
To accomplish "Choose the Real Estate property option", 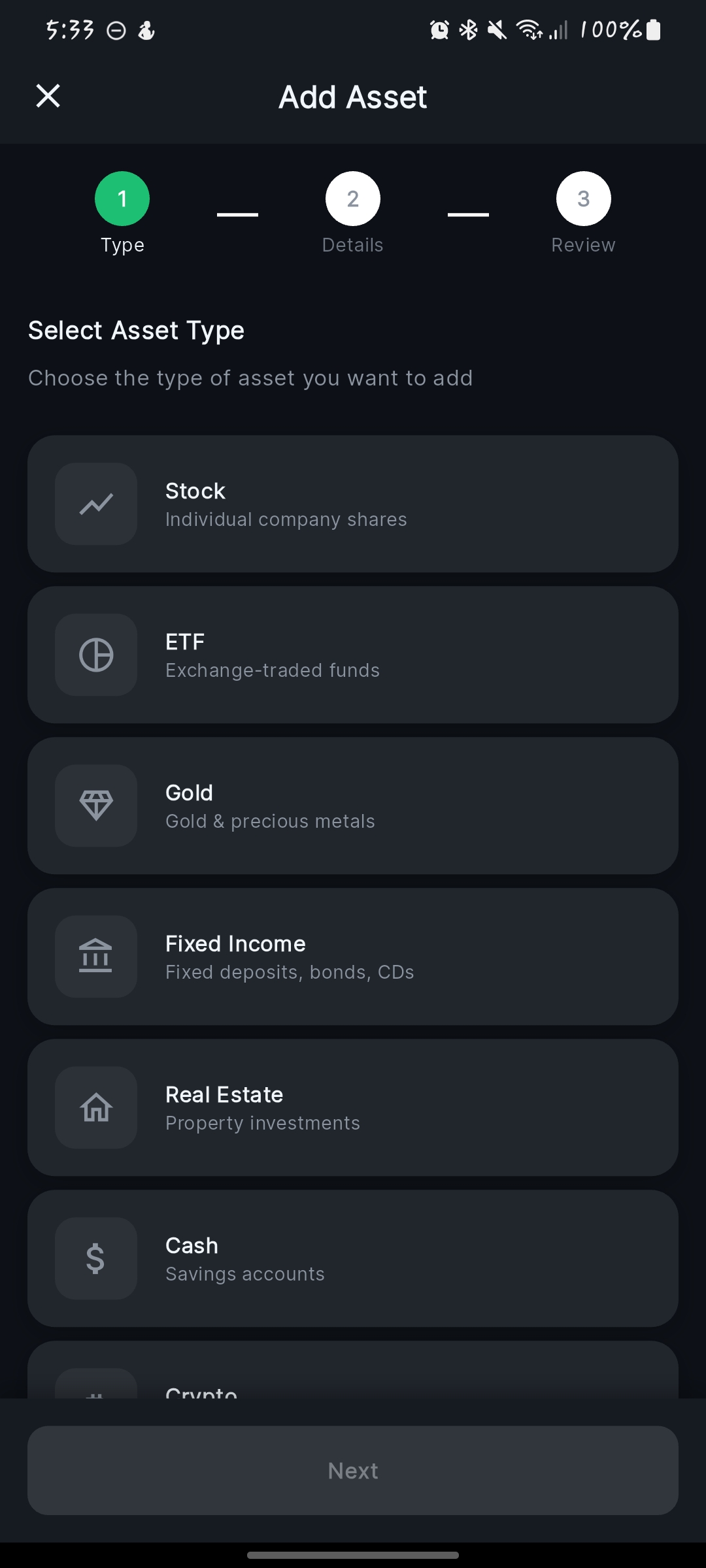I will click(353, 1107).
